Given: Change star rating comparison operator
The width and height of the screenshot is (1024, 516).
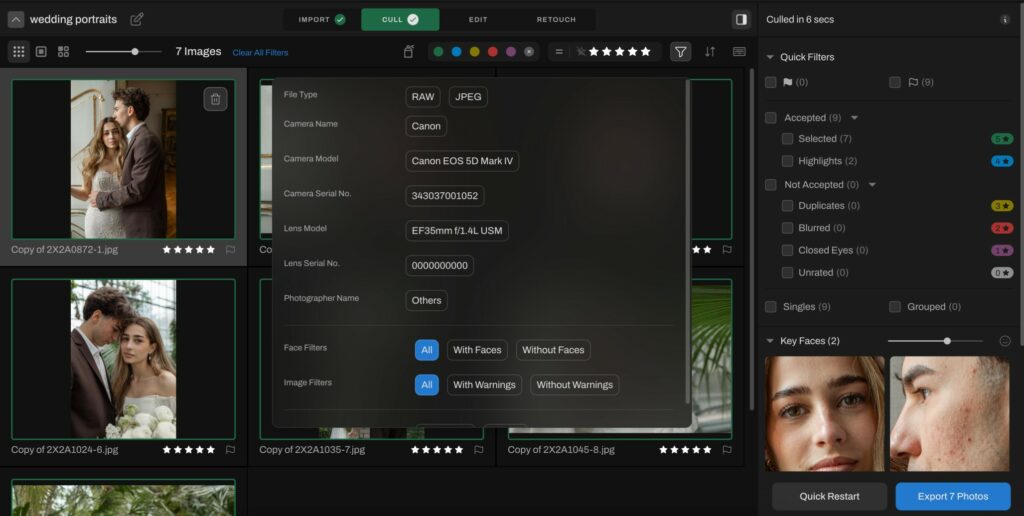Looking at the screenshot, I should (559, 52).
